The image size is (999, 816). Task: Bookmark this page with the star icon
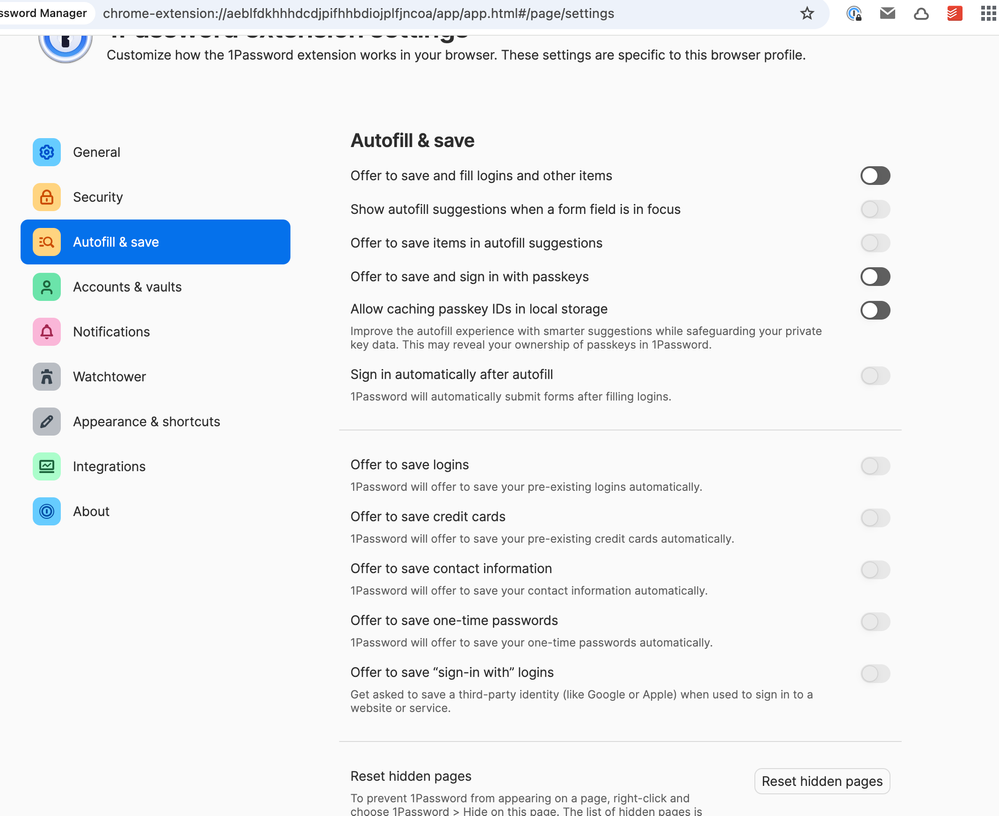click(x=807, y=14)
